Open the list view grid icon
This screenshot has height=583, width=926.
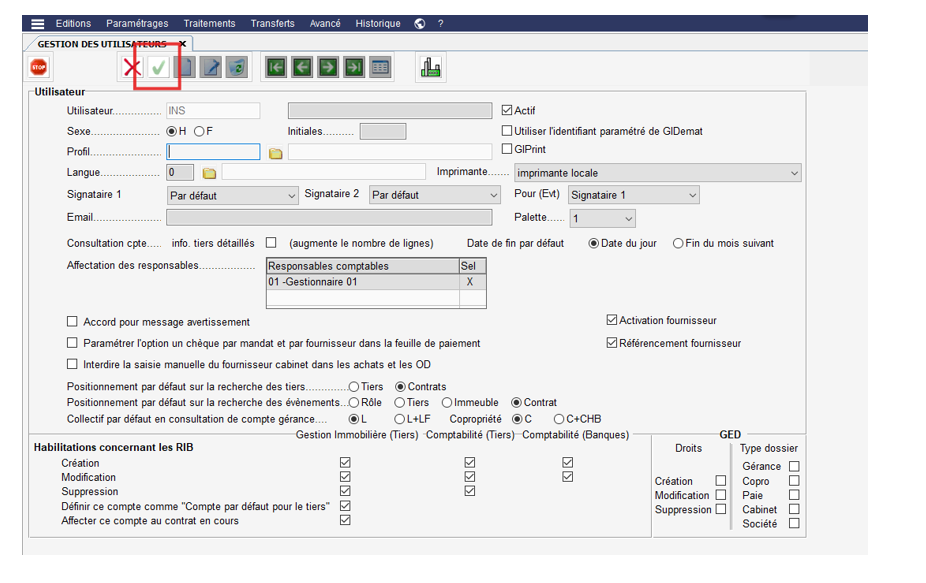tap(380, 67)
